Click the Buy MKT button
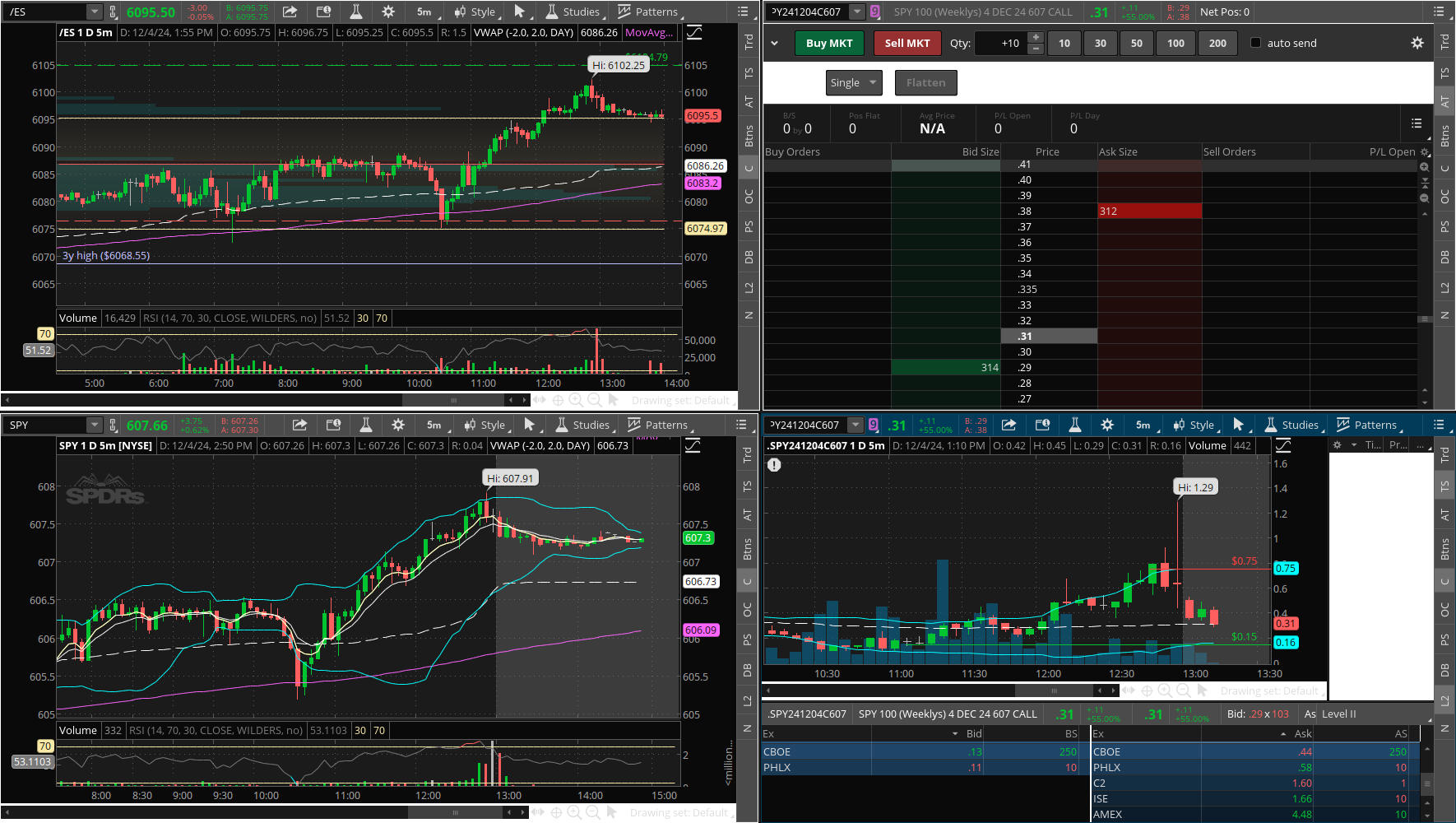The height and width of the screenshot is (823, 1456). [829, 43]
